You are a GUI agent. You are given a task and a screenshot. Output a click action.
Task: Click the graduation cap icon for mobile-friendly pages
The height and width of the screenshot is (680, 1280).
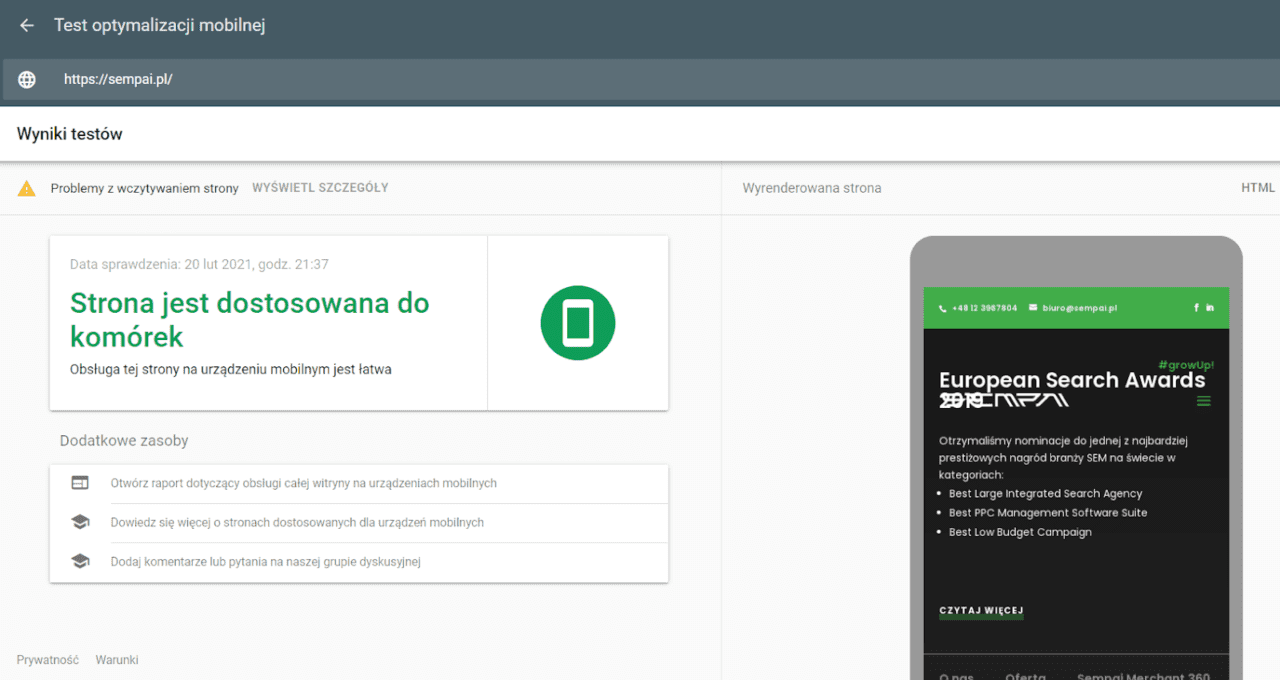[80, 522]
